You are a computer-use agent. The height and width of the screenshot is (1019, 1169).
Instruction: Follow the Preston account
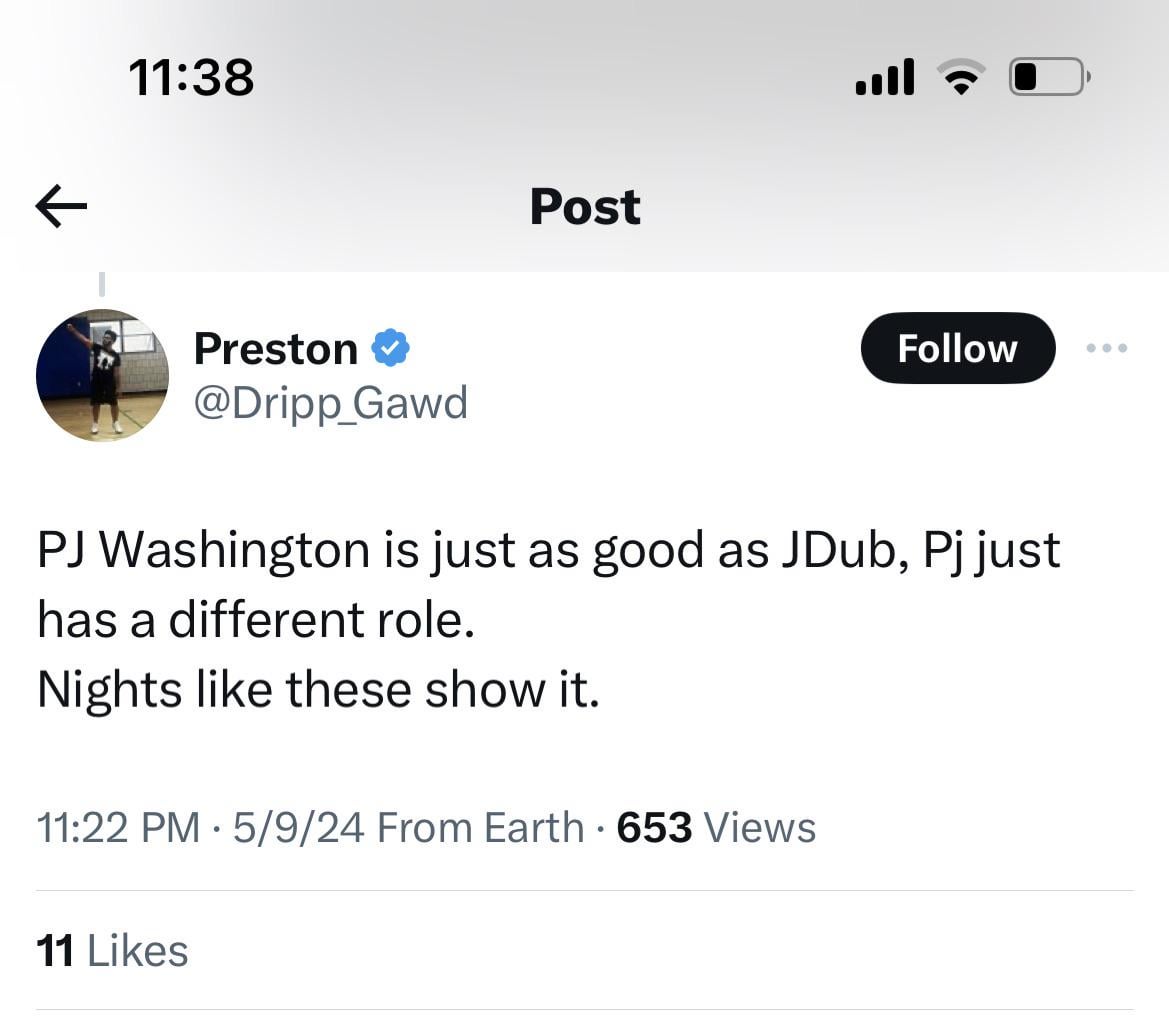tap(958, 348)
